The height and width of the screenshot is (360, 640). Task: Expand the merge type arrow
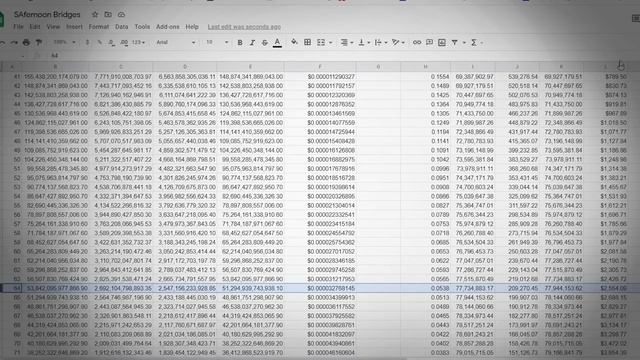331,42
